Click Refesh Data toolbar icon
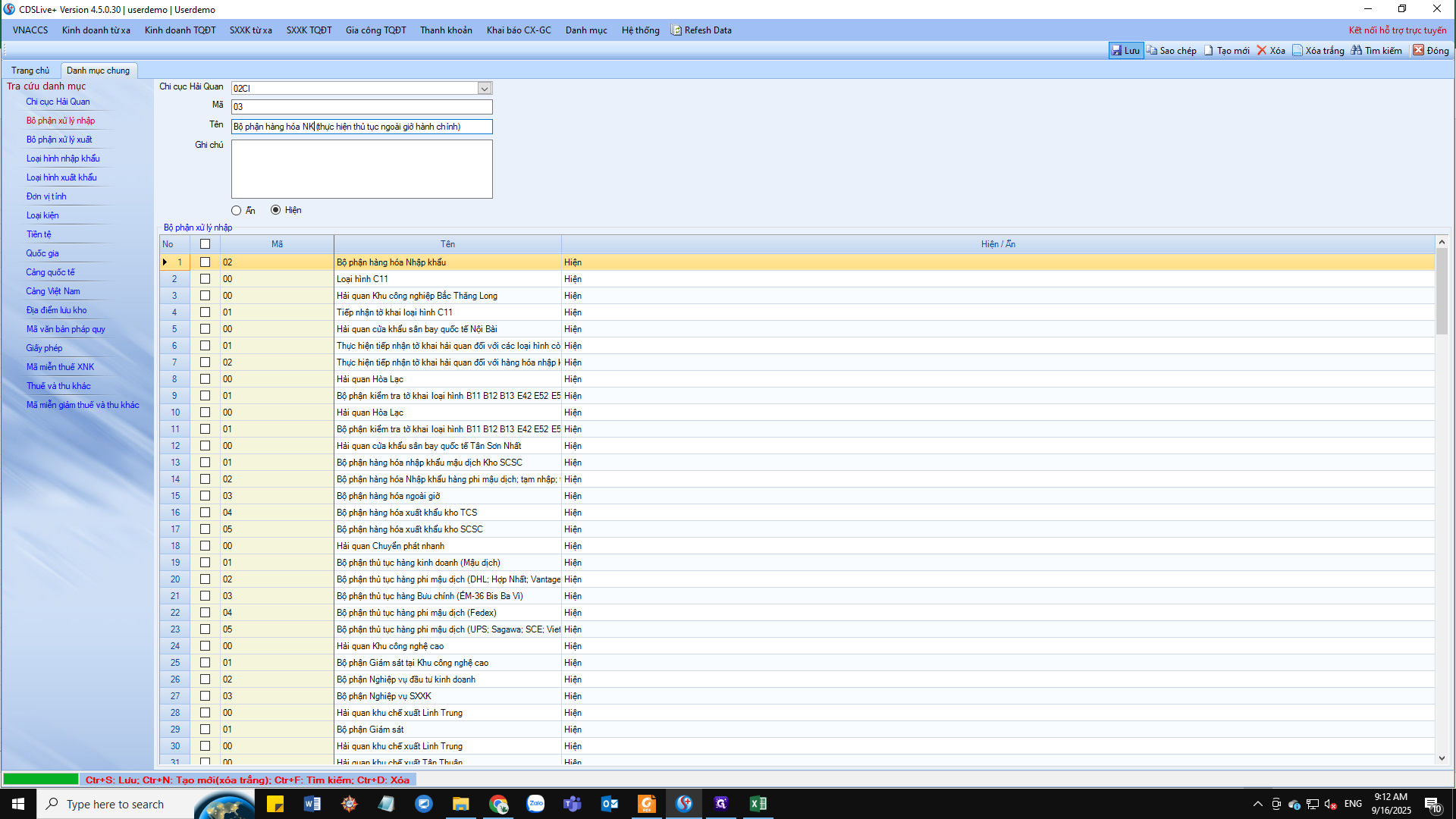 click(676, 30)
